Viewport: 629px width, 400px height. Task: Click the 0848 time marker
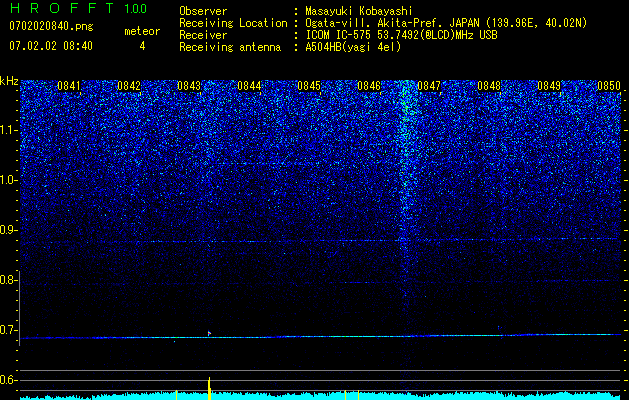pyautogui.click(x=489, y=86)
